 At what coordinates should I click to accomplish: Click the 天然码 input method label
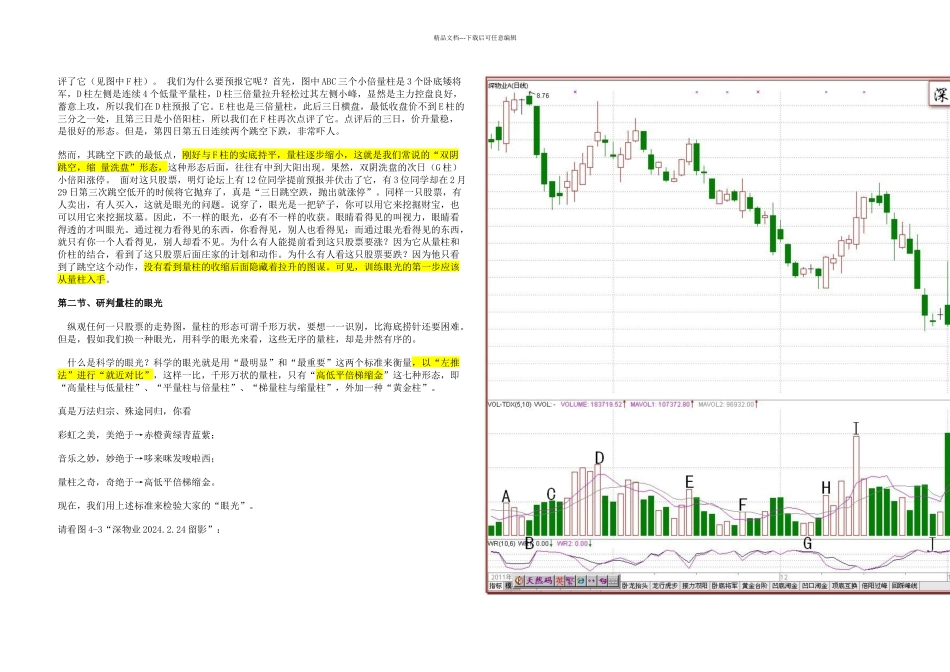pos(540,581)
